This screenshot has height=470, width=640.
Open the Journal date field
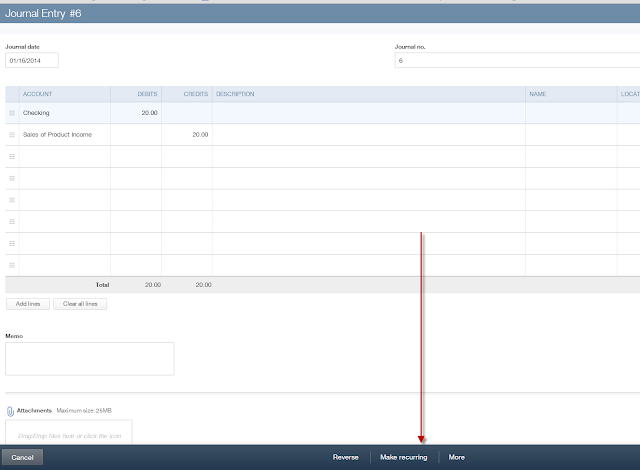coord(31,60)
